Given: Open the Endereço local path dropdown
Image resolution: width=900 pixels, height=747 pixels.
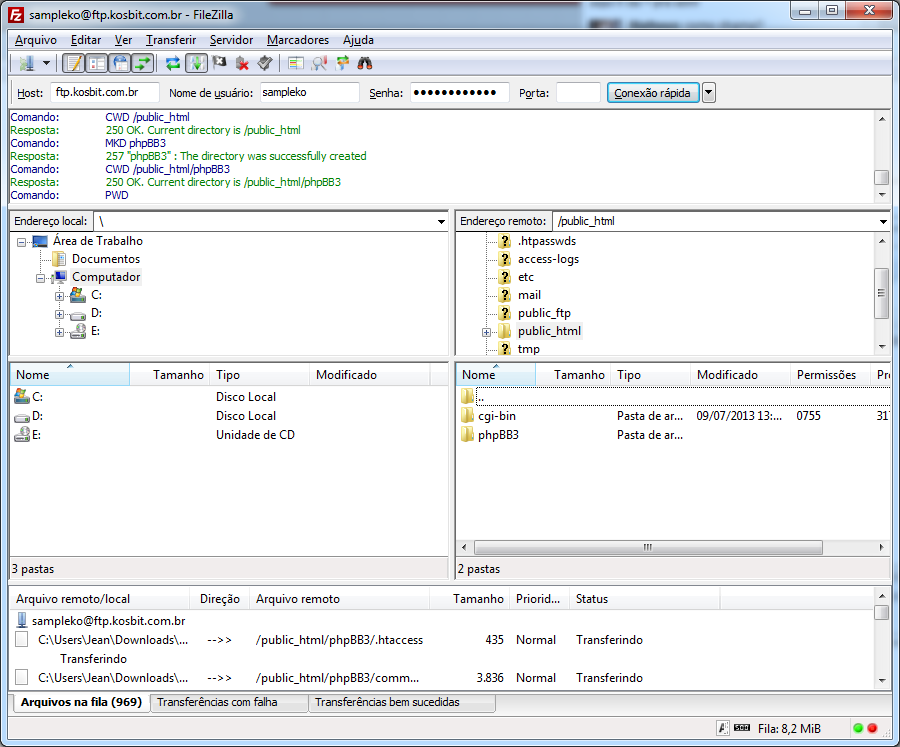Looking at the screenshot, I should pos(441,222).
